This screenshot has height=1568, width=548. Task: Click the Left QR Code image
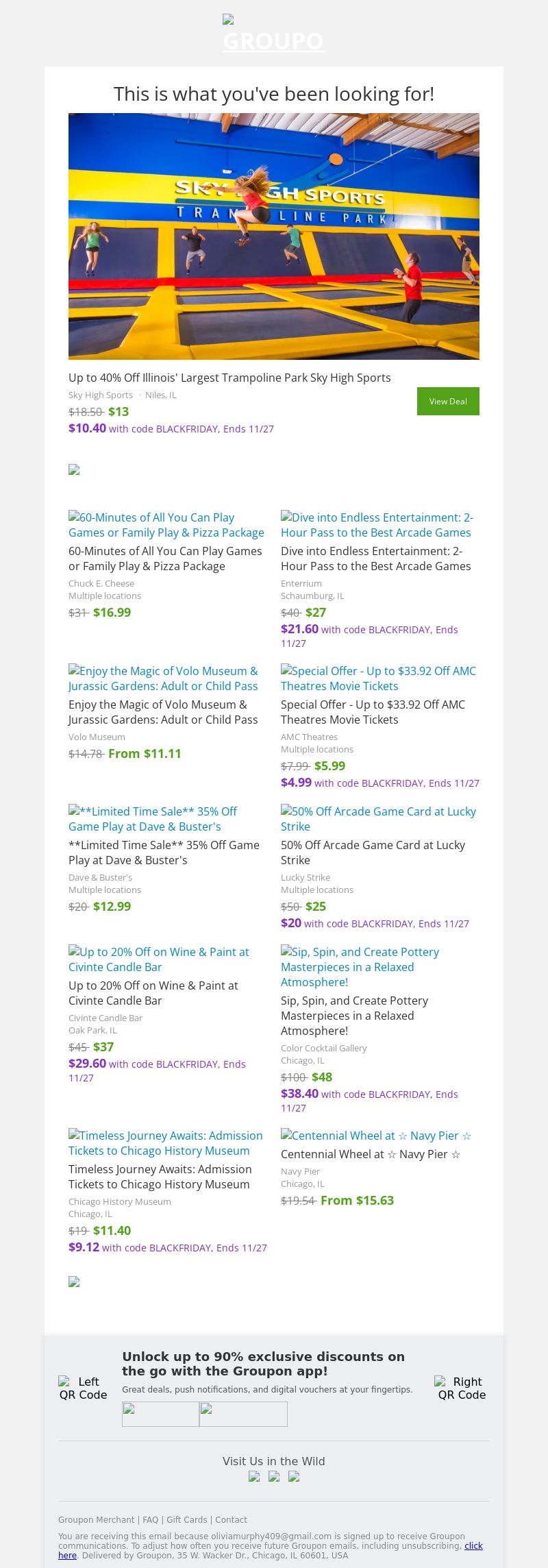coord(83,1388)
